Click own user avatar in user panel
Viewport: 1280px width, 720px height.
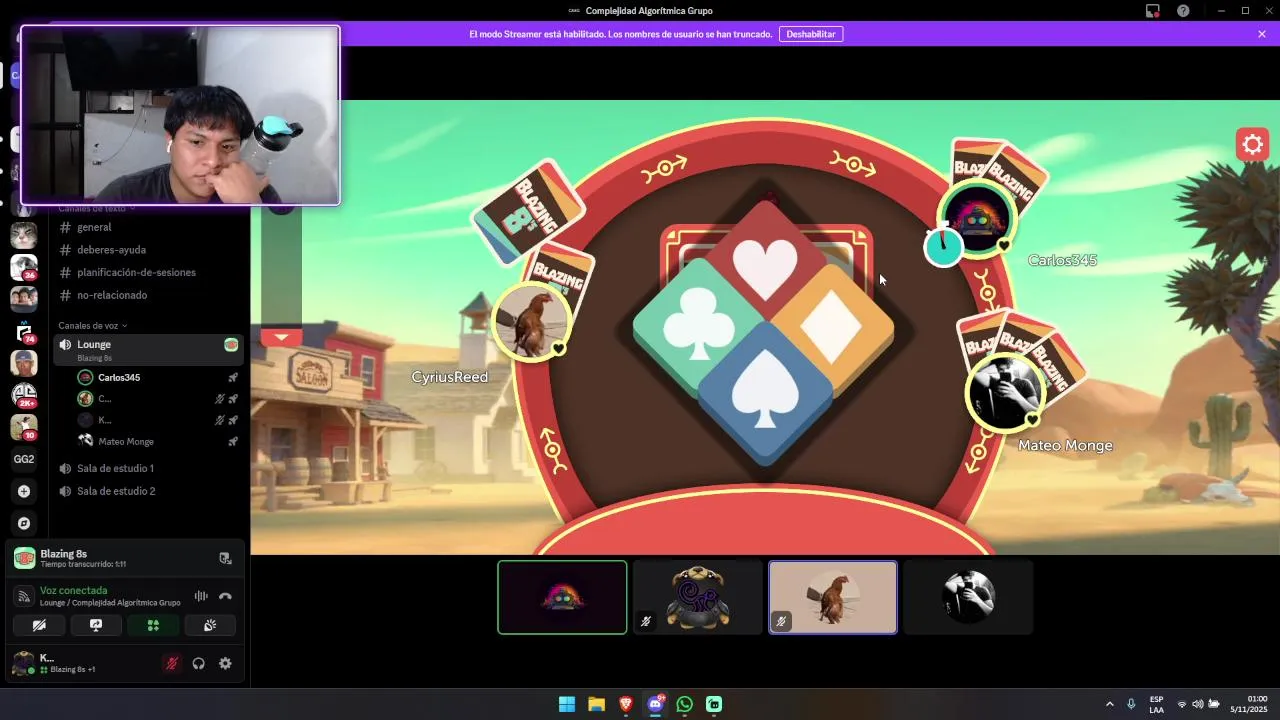click(22, 663)
